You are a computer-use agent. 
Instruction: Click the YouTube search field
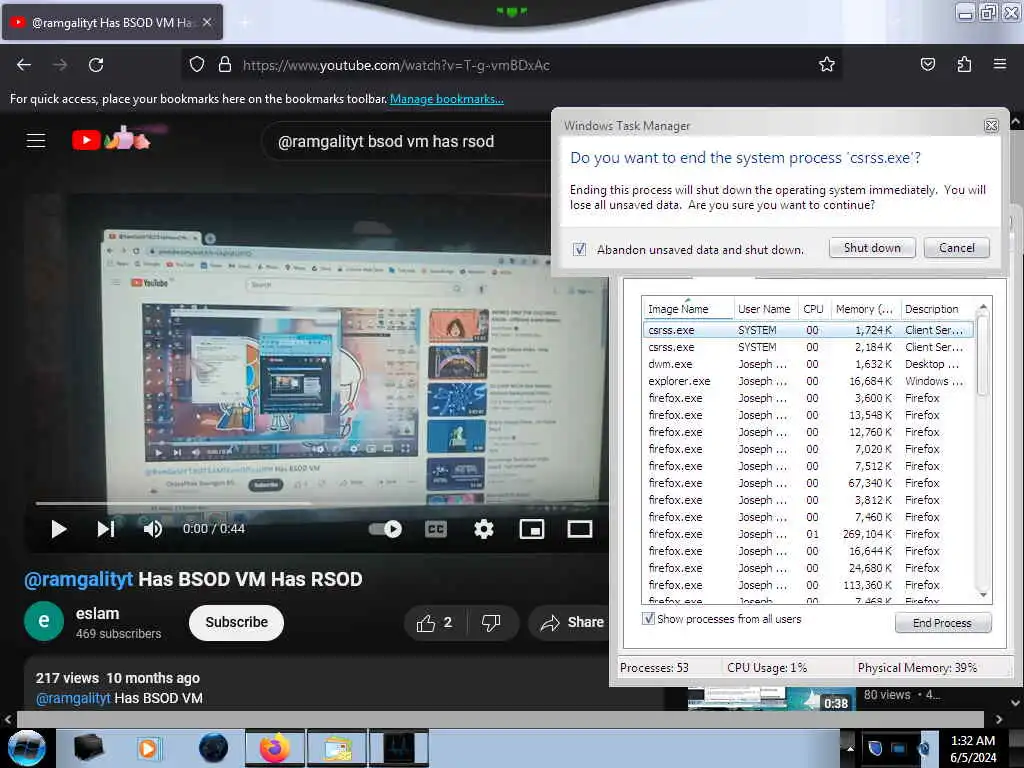coord(405,142)
